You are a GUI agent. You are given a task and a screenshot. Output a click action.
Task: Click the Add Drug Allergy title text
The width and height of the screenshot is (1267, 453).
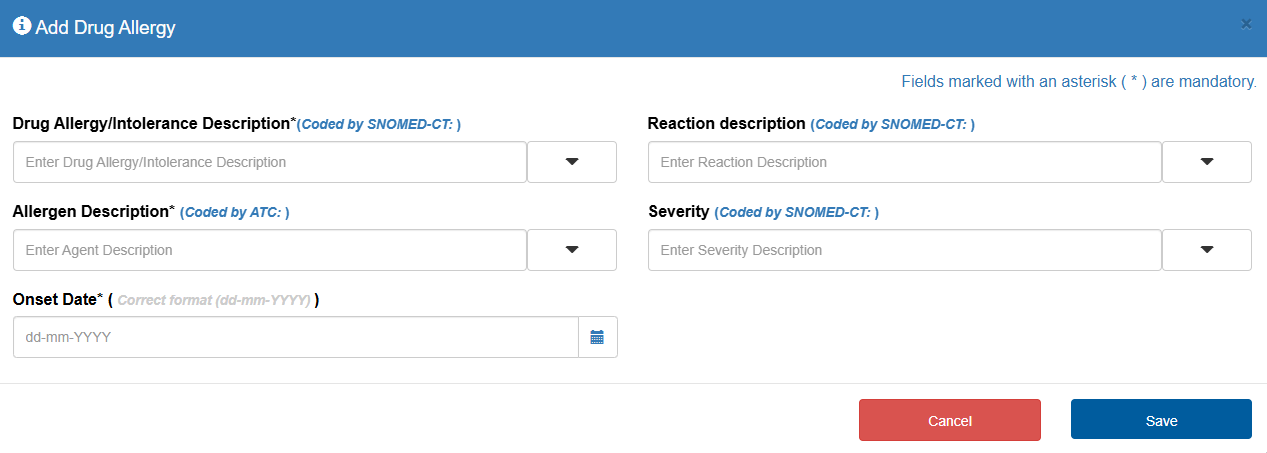(x=105, y=28)
